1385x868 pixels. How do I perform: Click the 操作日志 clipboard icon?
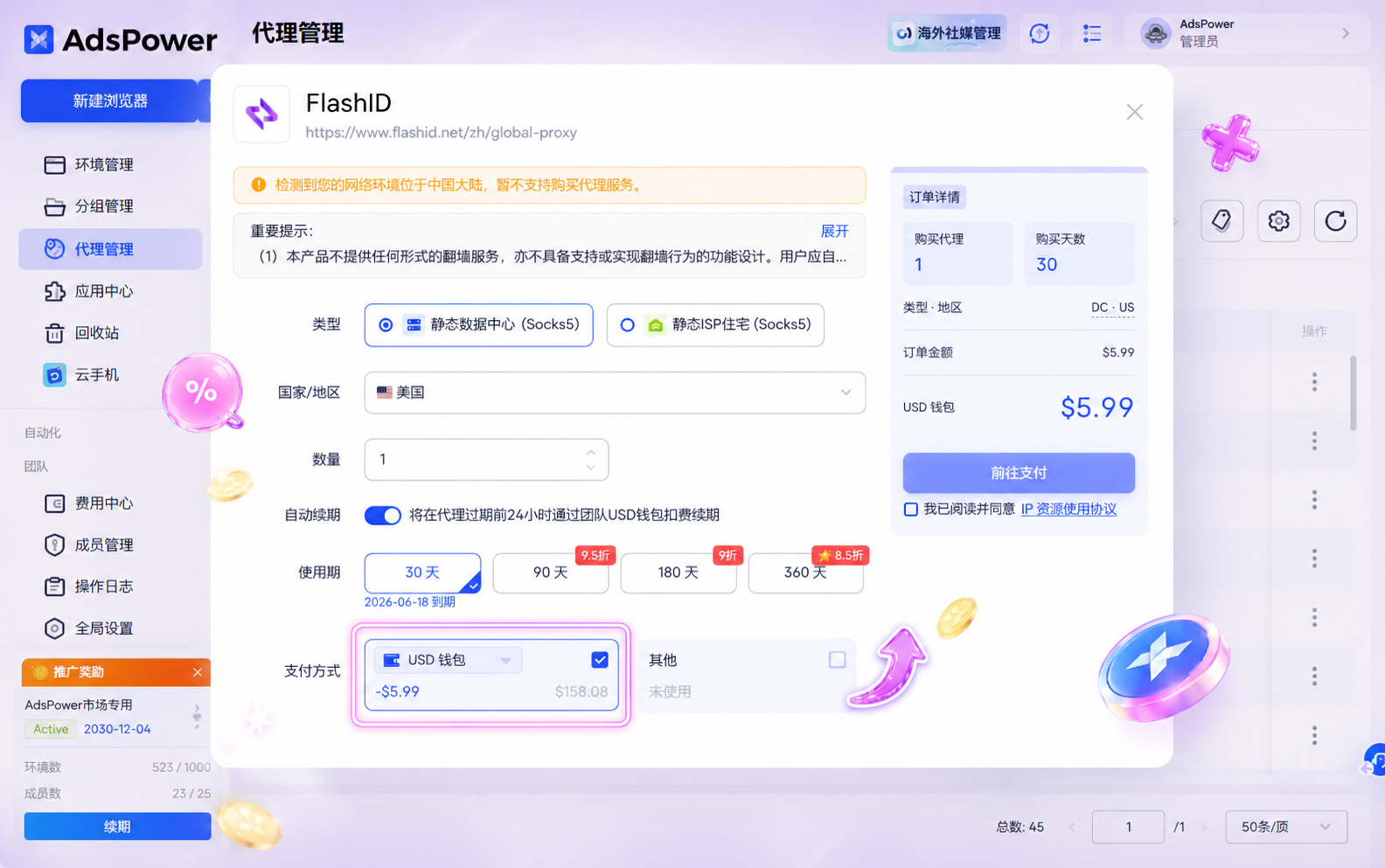click(x=54, y=587)
